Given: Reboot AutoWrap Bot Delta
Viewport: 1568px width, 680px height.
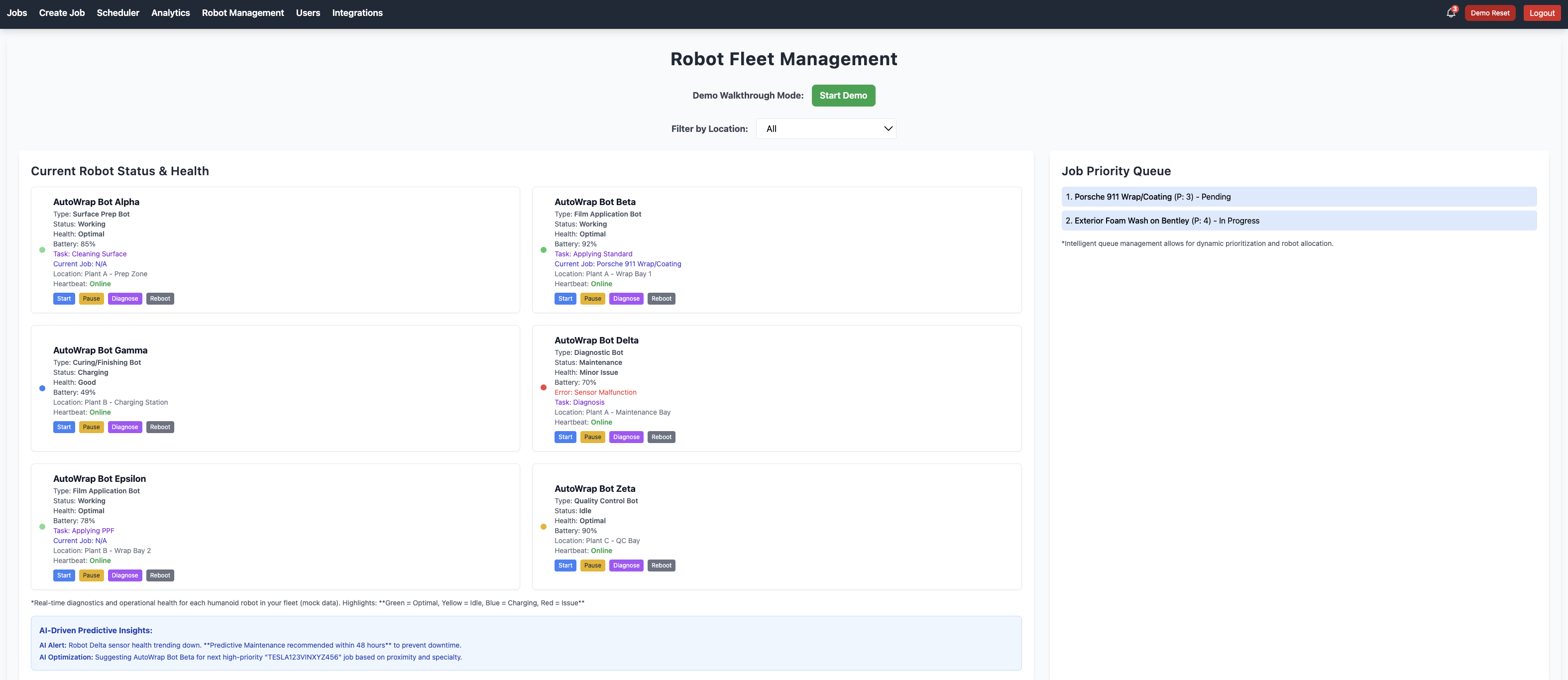Looking at the screenshot, I should (662, 437).
